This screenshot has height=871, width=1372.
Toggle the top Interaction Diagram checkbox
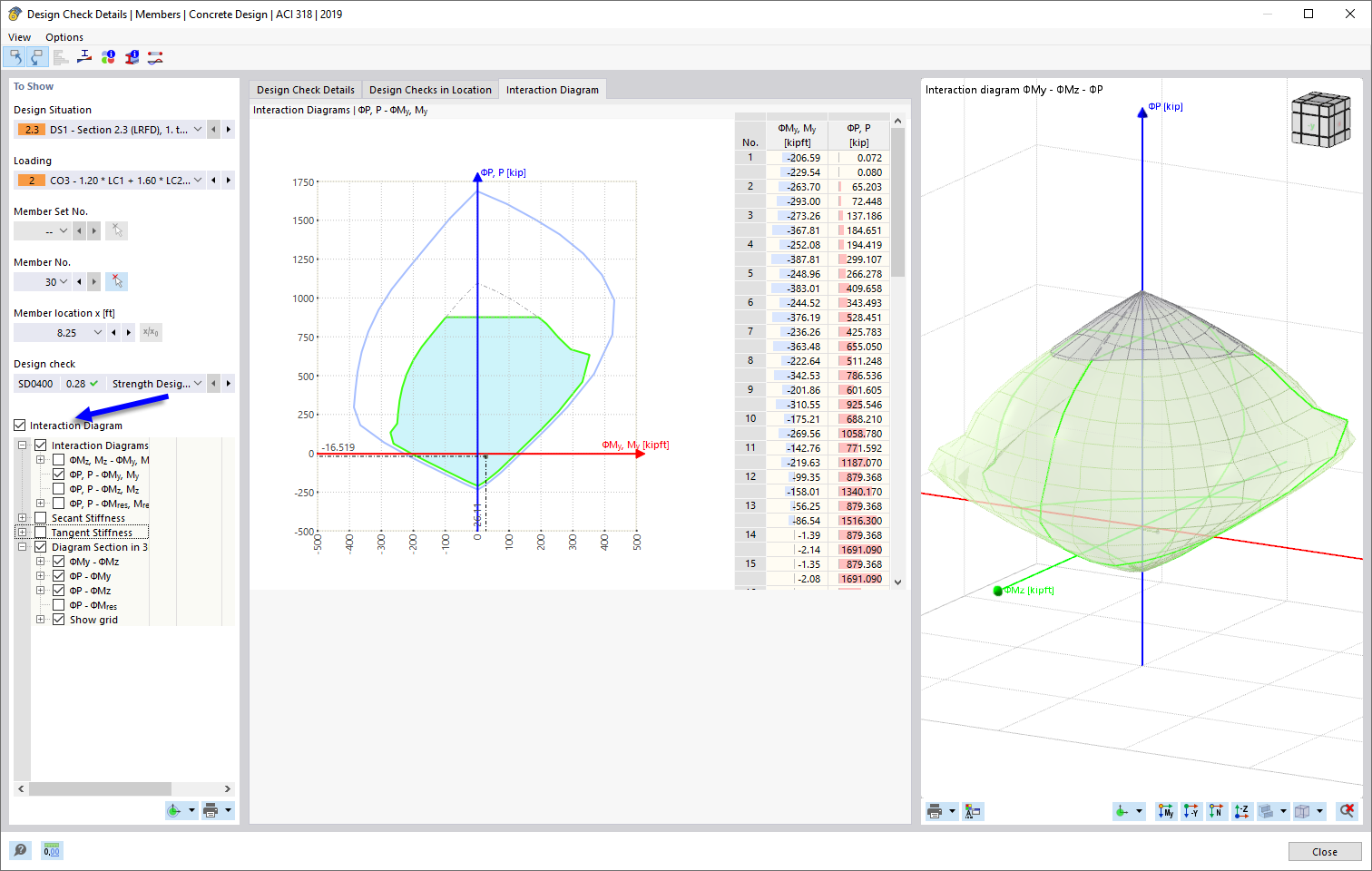(20, 425)
